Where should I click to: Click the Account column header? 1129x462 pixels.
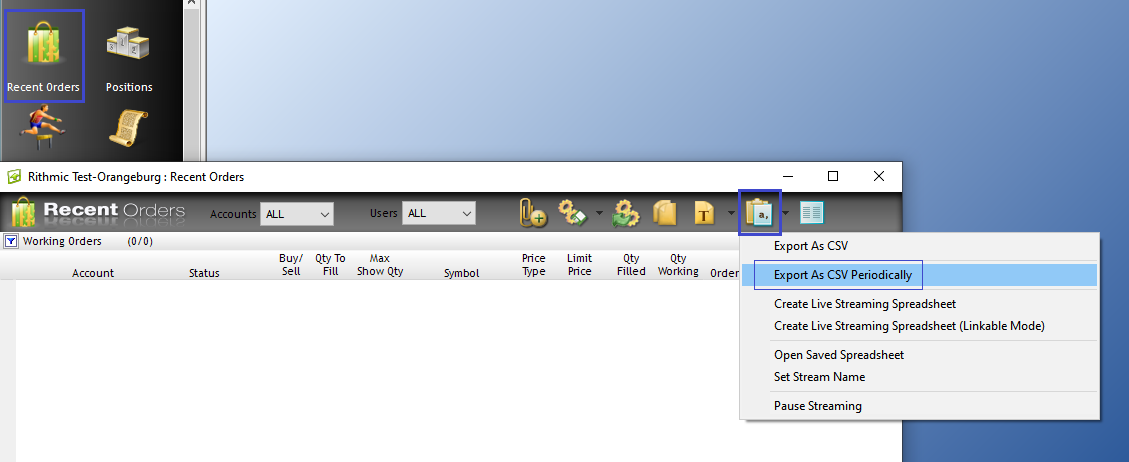pyautogui.click(x=93, y=273)
